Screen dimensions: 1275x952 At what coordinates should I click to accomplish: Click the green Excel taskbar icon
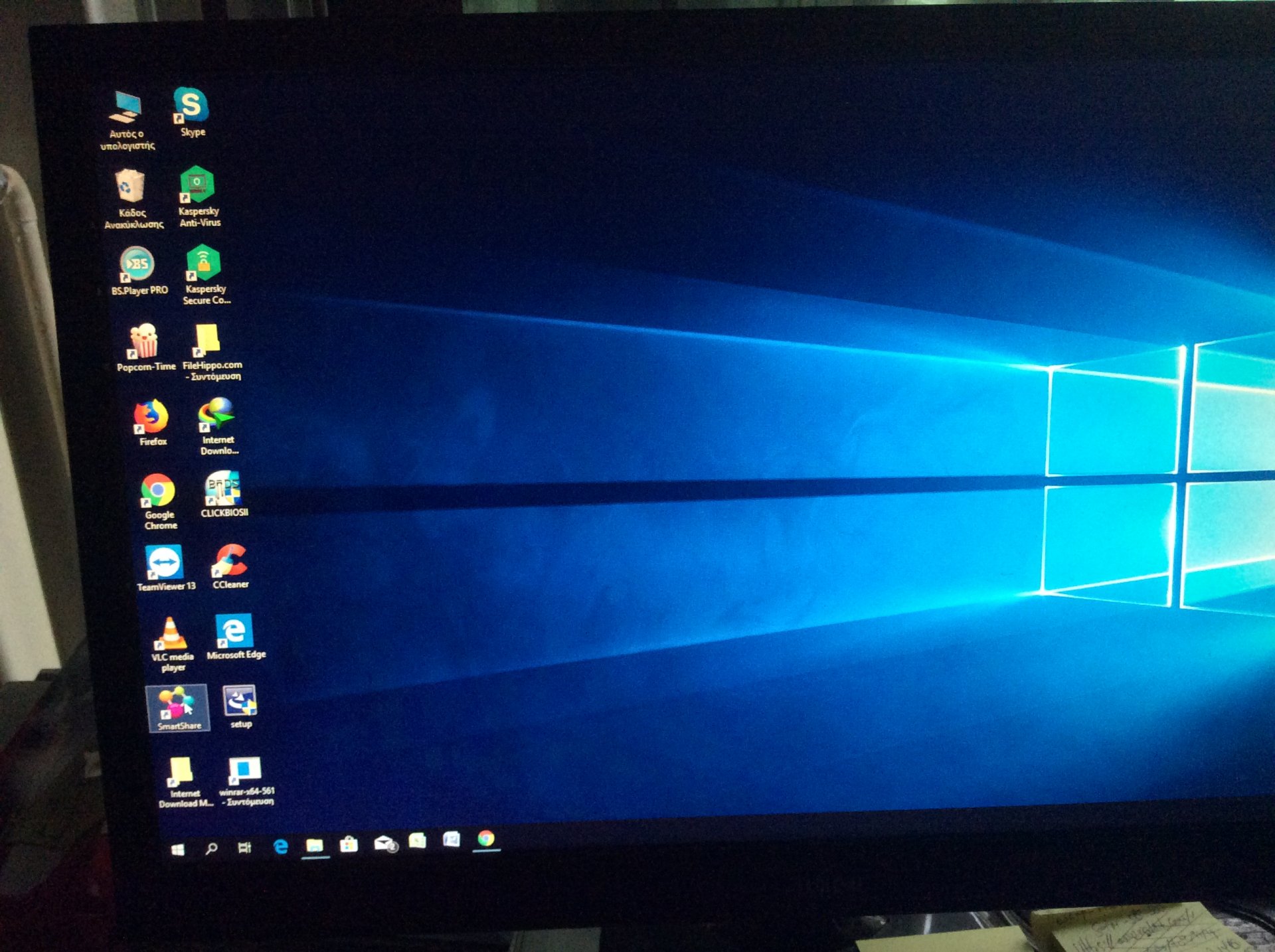417,841
